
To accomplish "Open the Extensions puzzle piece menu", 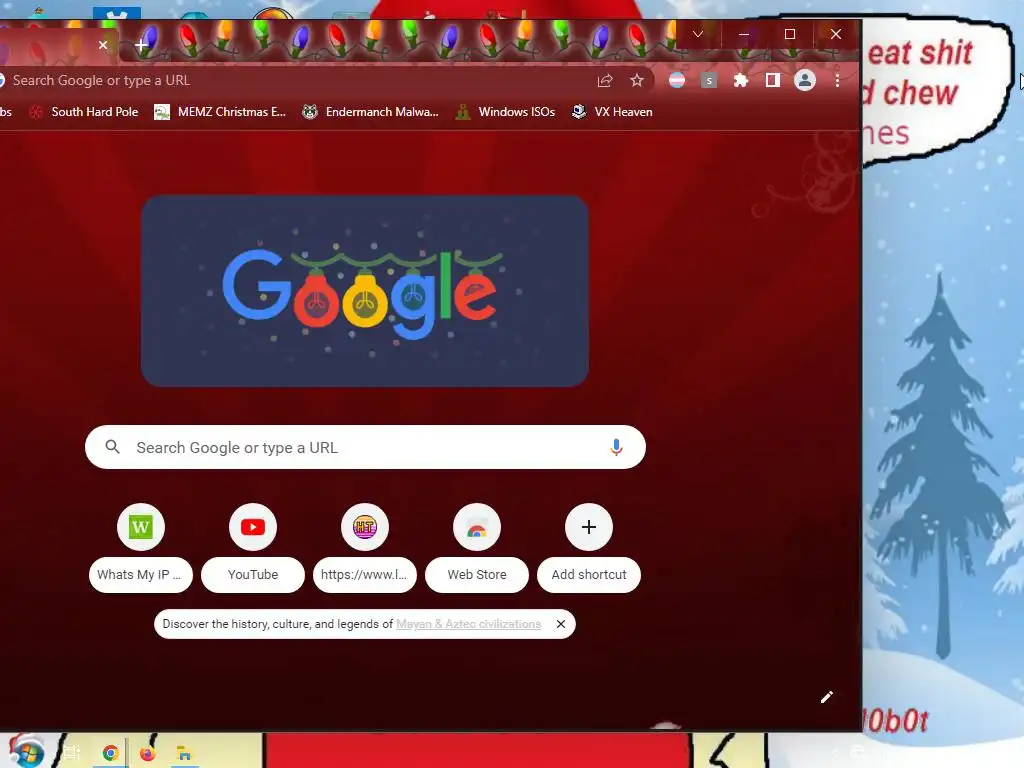I will [x=741, y=80].
